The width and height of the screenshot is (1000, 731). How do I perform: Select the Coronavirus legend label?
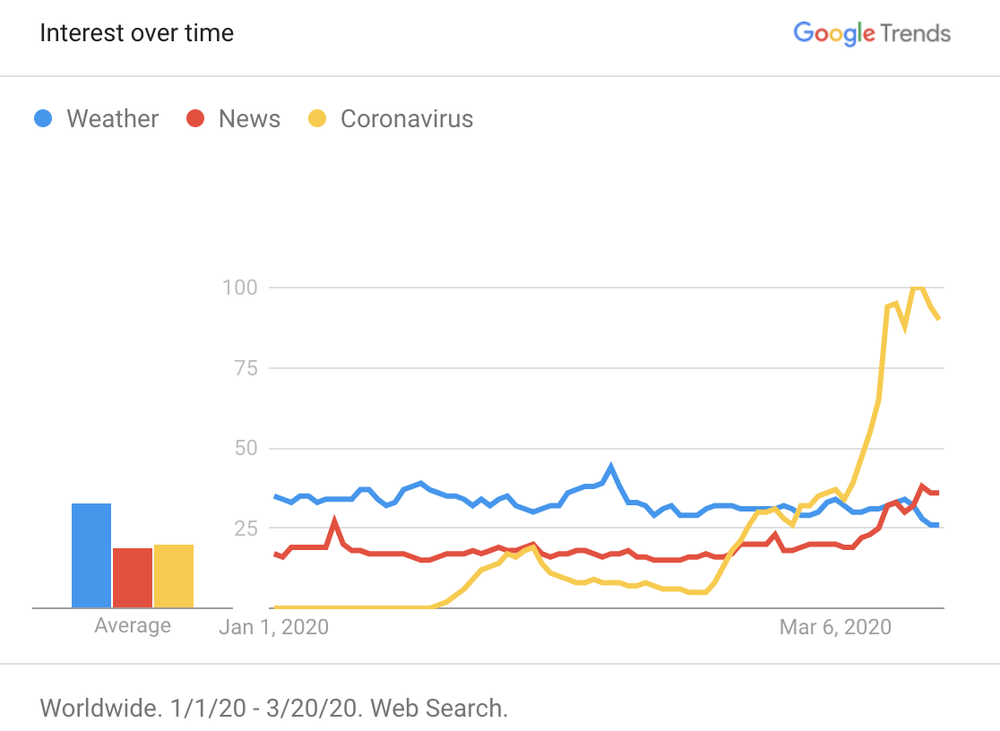[x=406, y=119]
